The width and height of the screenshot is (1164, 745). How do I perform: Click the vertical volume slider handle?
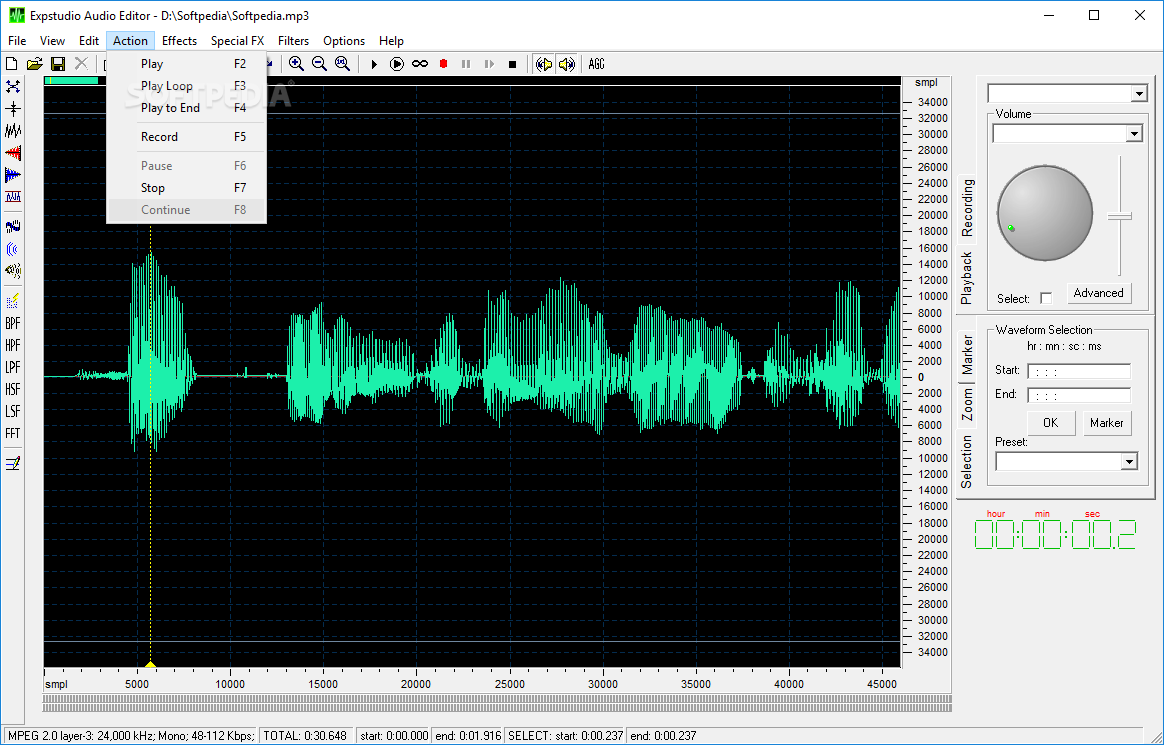(x=1119, y=217)
